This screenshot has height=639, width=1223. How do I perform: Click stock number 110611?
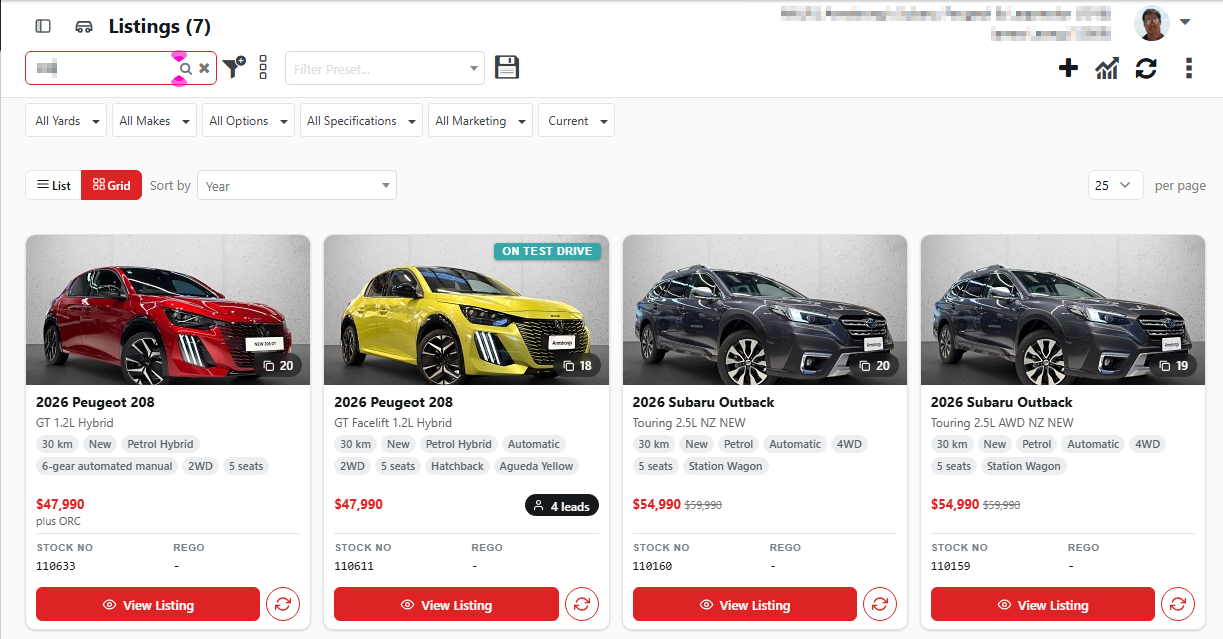[354, 566]
